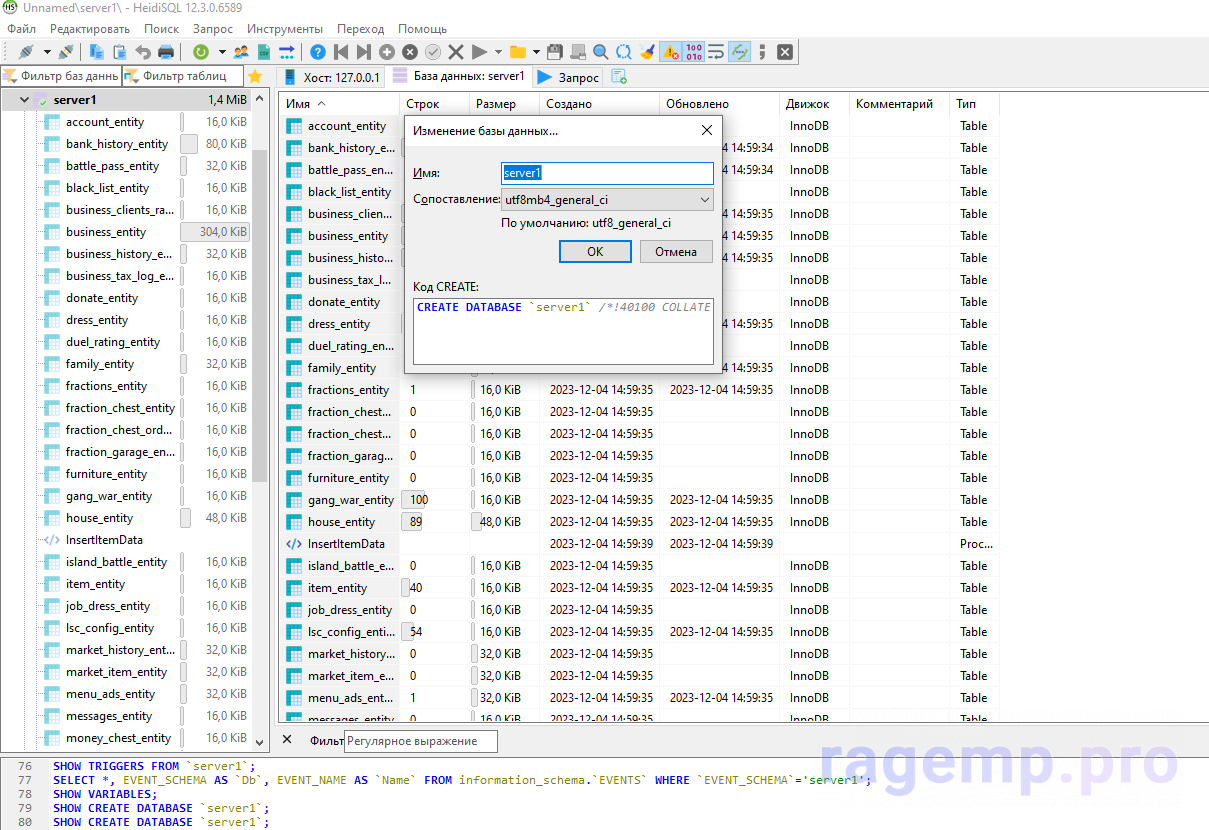This screenshot has width=1209, height=830.
Task: Toggle the highlighted green sync icon
Action: [x=740, y=52]
